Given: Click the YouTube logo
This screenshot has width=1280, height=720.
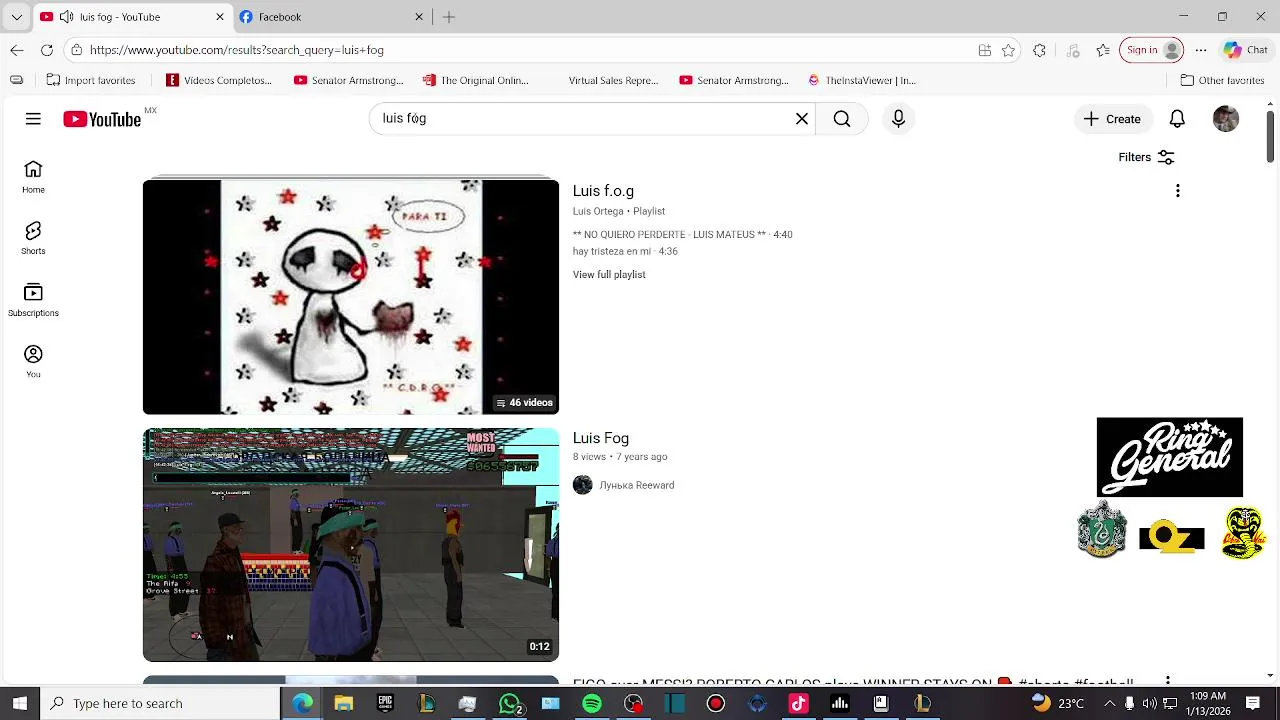Looking at the screenshot, I should tap(102, 119).
